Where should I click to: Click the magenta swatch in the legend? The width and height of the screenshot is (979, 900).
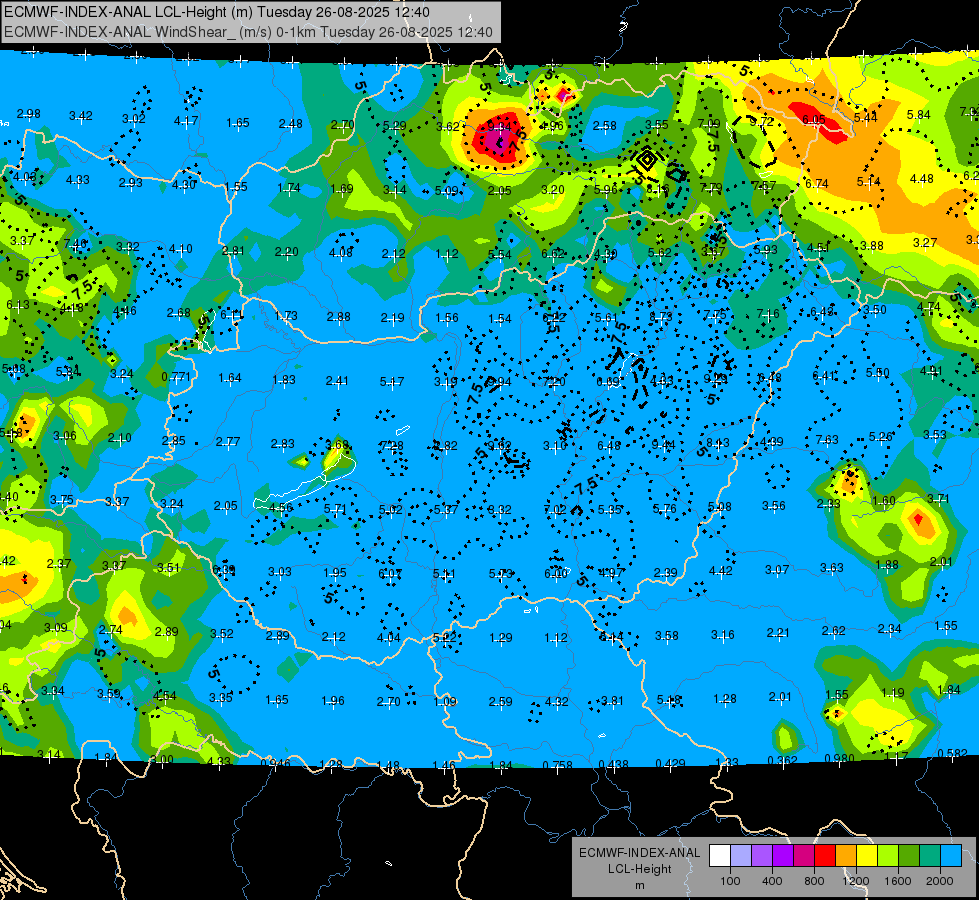coord(804,856)
